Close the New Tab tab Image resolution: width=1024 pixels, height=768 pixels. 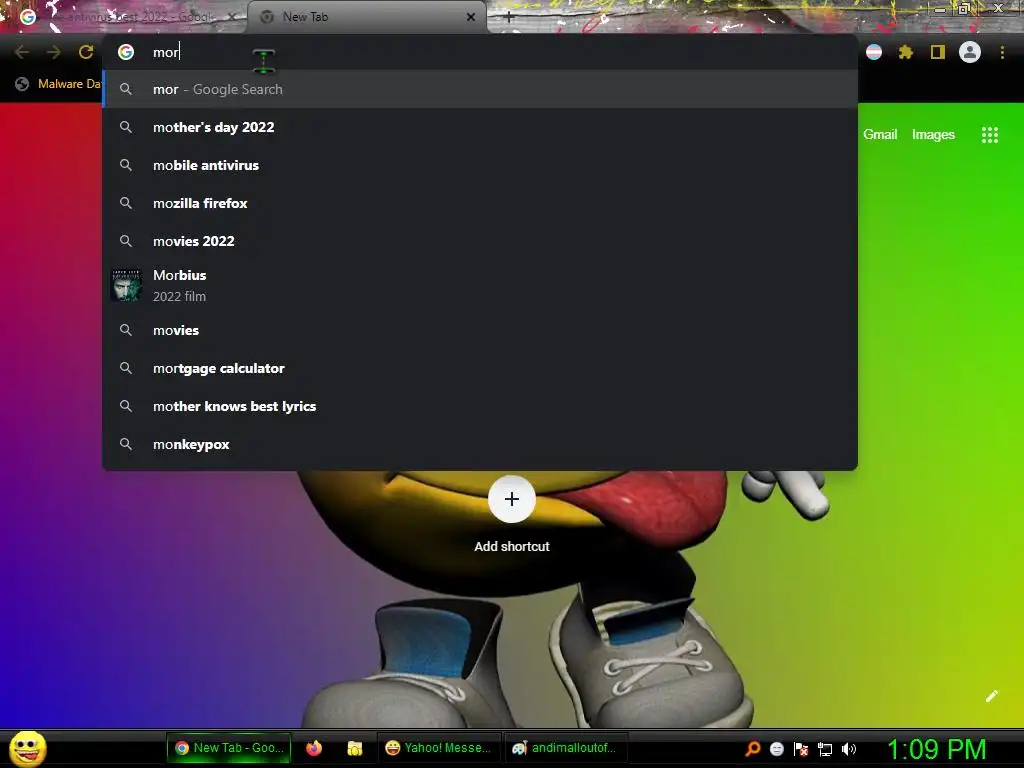pyautogui.click(x=471, y=17)
